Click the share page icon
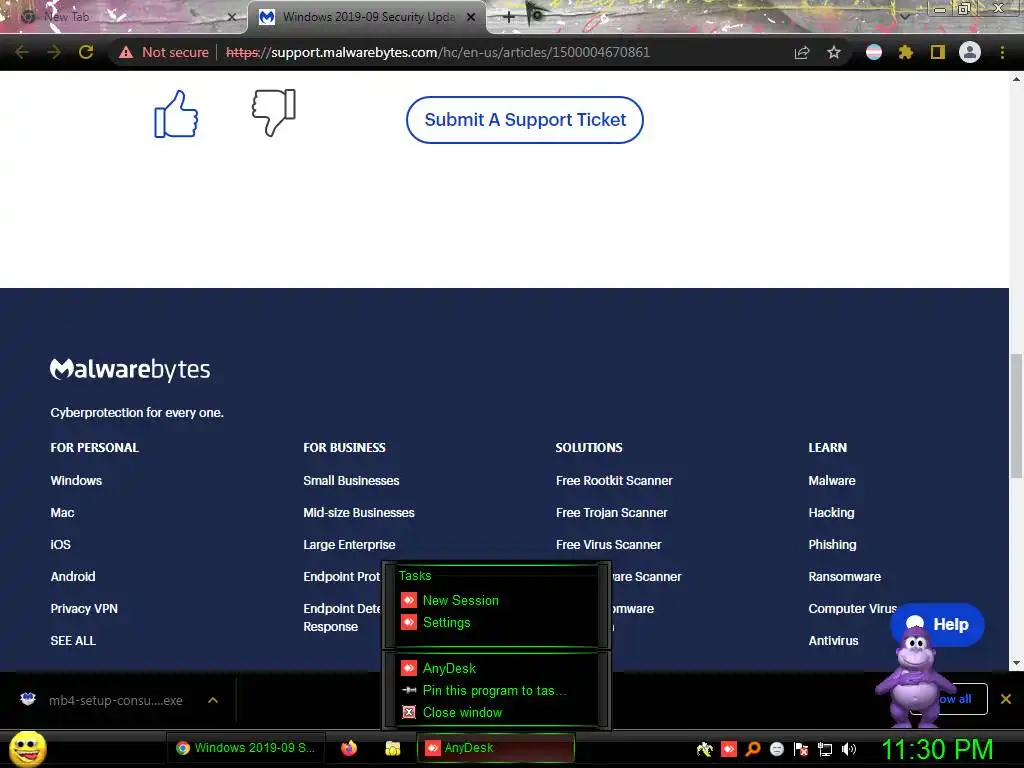This screenshot has height=768, width=1024. point(802,52)
